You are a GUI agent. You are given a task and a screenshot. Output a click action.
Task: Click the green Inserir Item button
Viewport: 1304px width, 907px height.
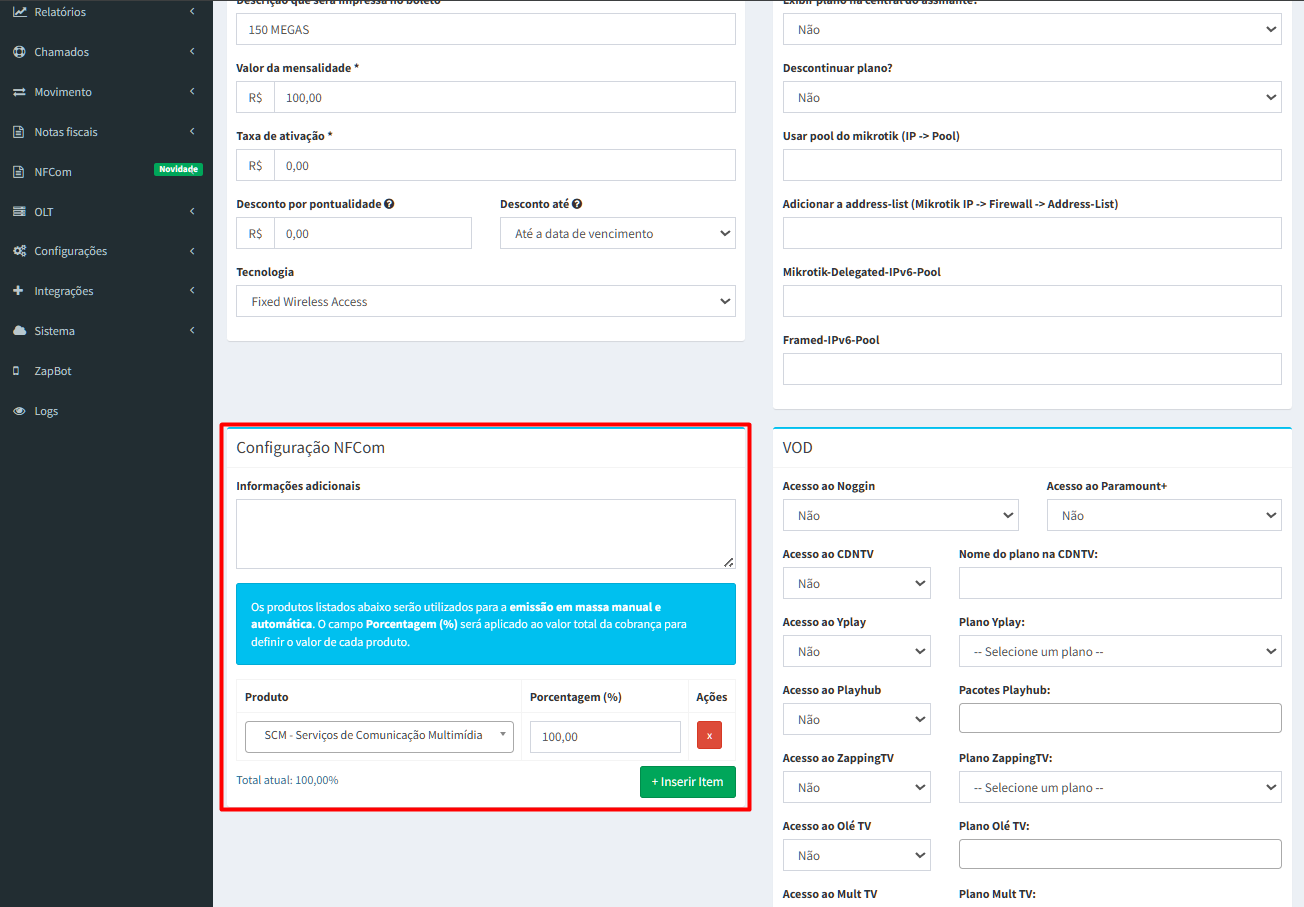pyautogui.click(x=687, y=782)
